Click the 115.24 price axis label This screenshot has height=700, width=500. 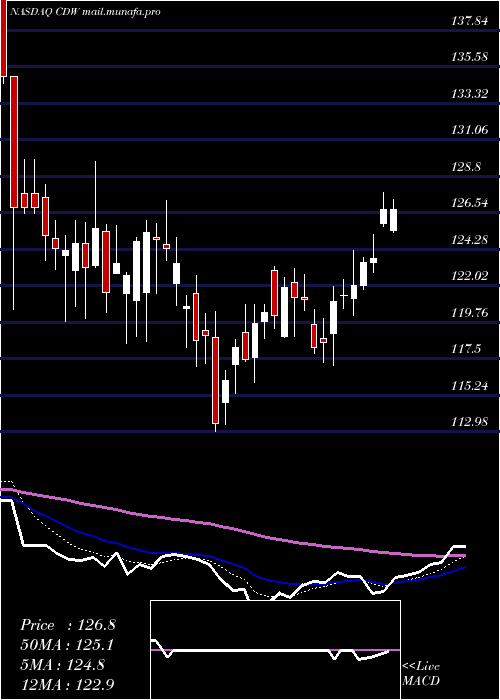pyautogui.click(x=469, y=386)
